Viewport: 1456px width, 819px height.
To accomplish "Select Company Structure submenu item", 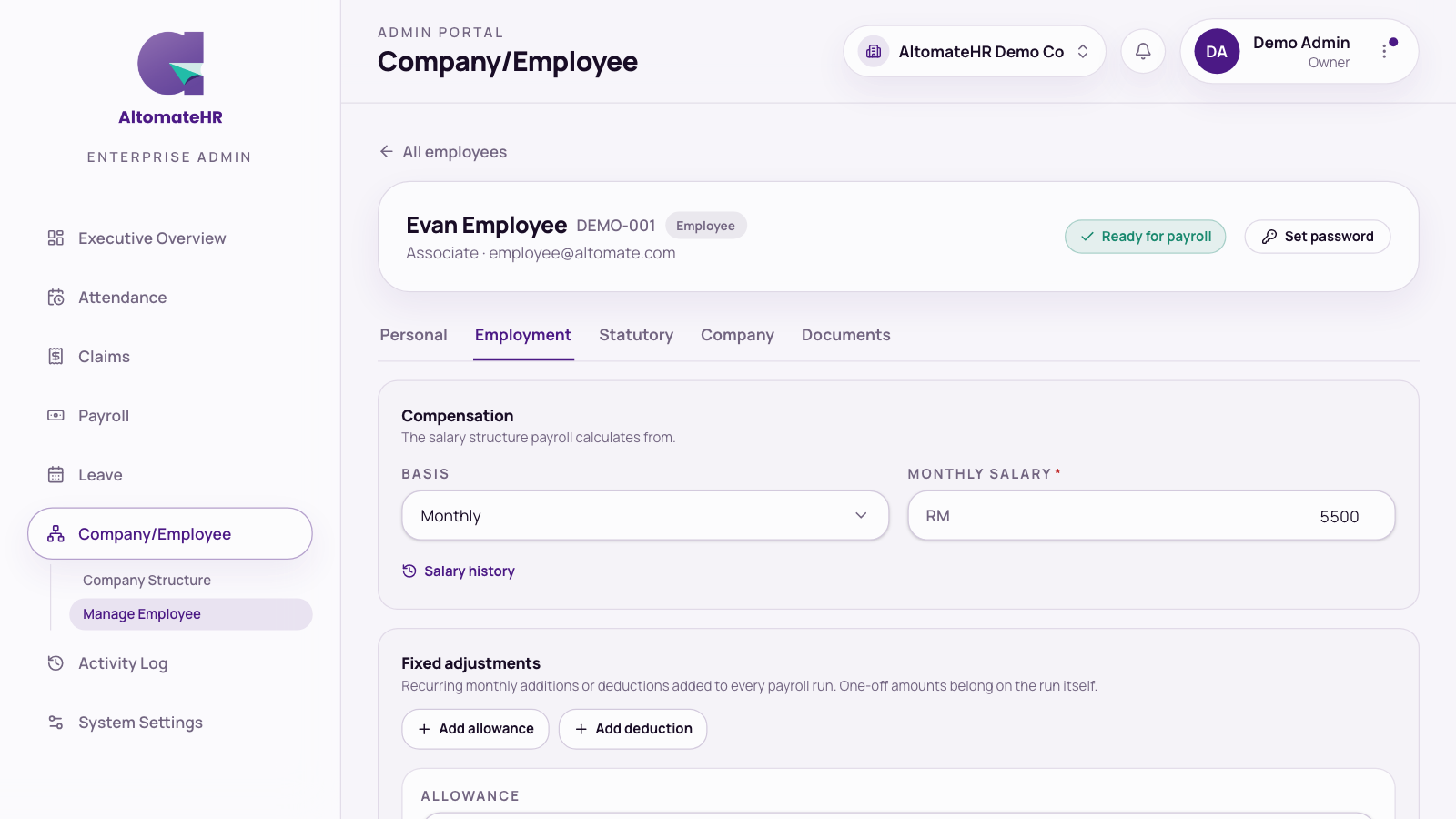I will pos(190,581).
